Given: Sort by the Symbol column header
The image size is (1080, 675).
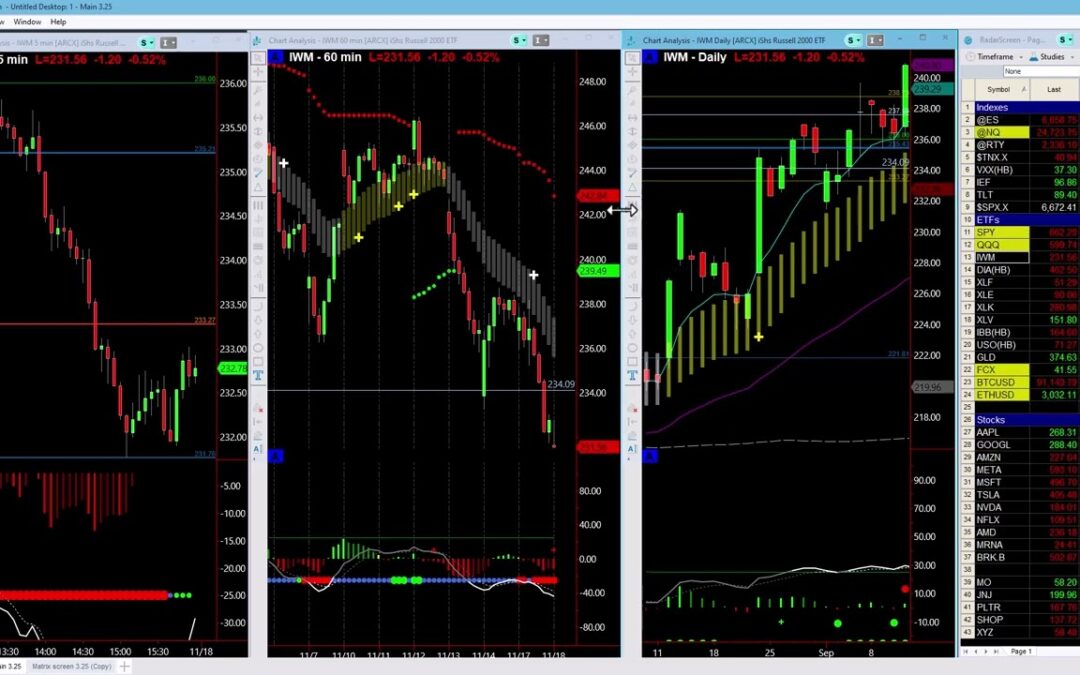Looking at the screenshot, I should point(998,89).
